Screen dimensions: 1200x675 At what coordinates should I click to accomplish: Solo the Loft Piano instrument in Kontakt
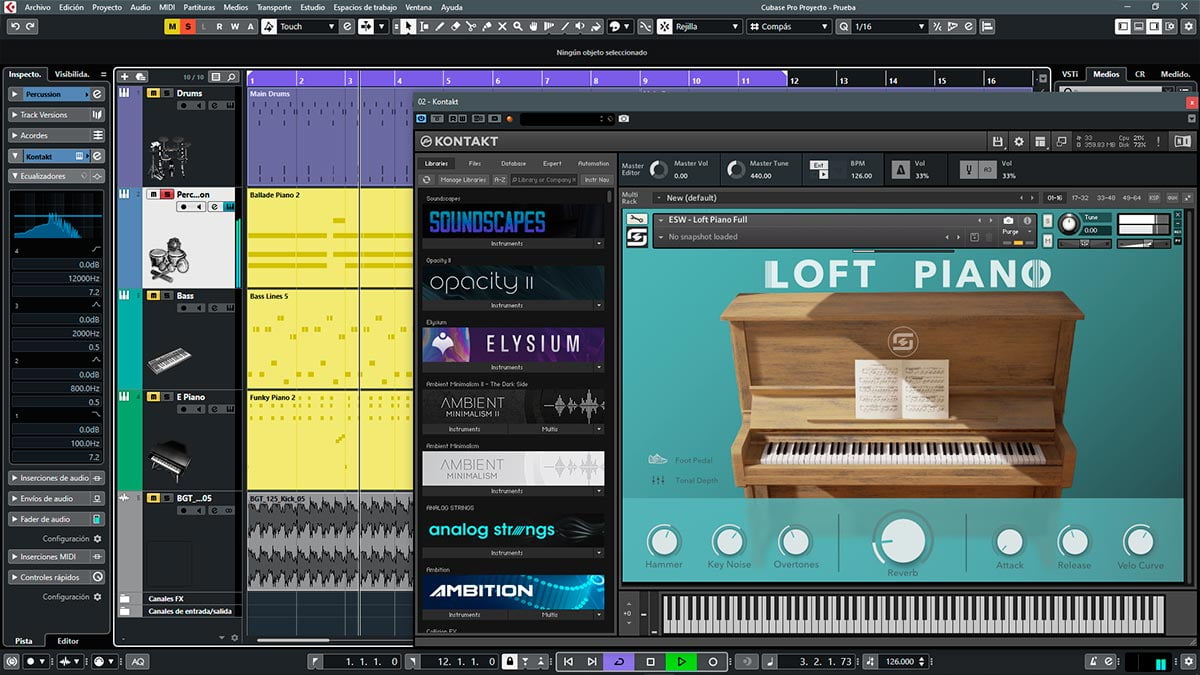point(1047,220)
